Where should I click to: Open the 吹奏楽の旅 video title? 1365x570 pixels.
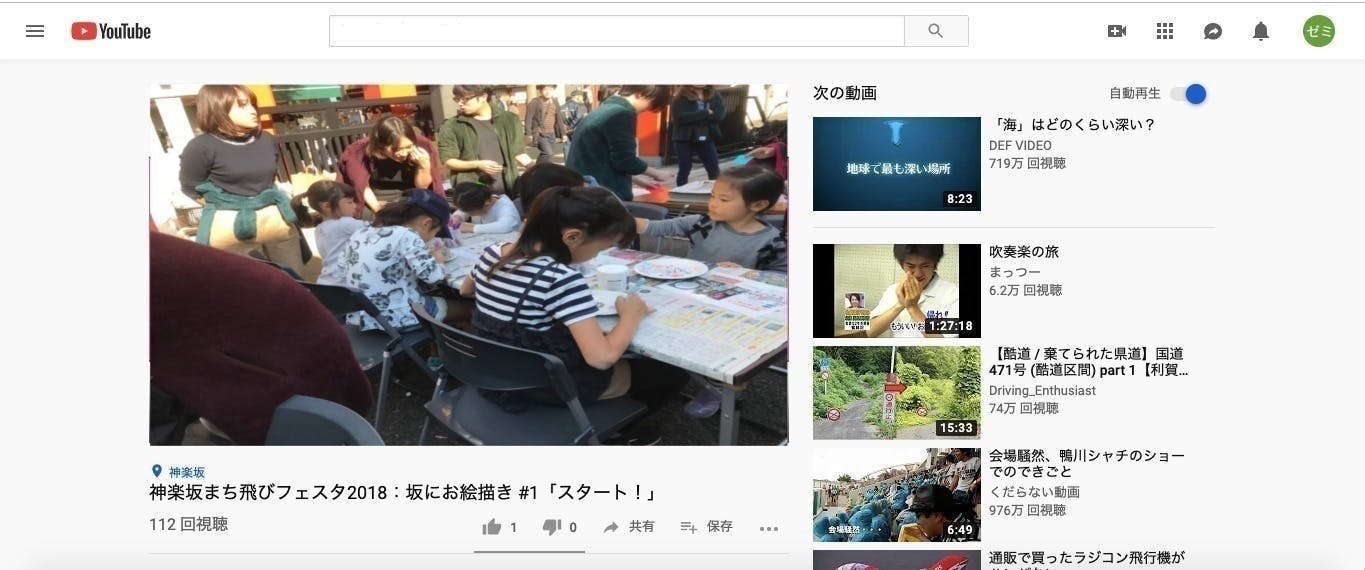1023,252
